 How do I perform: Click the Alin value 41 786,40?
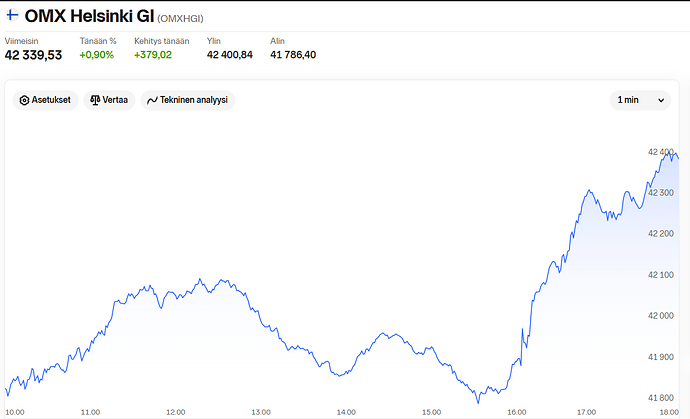[x=293, y=55]
